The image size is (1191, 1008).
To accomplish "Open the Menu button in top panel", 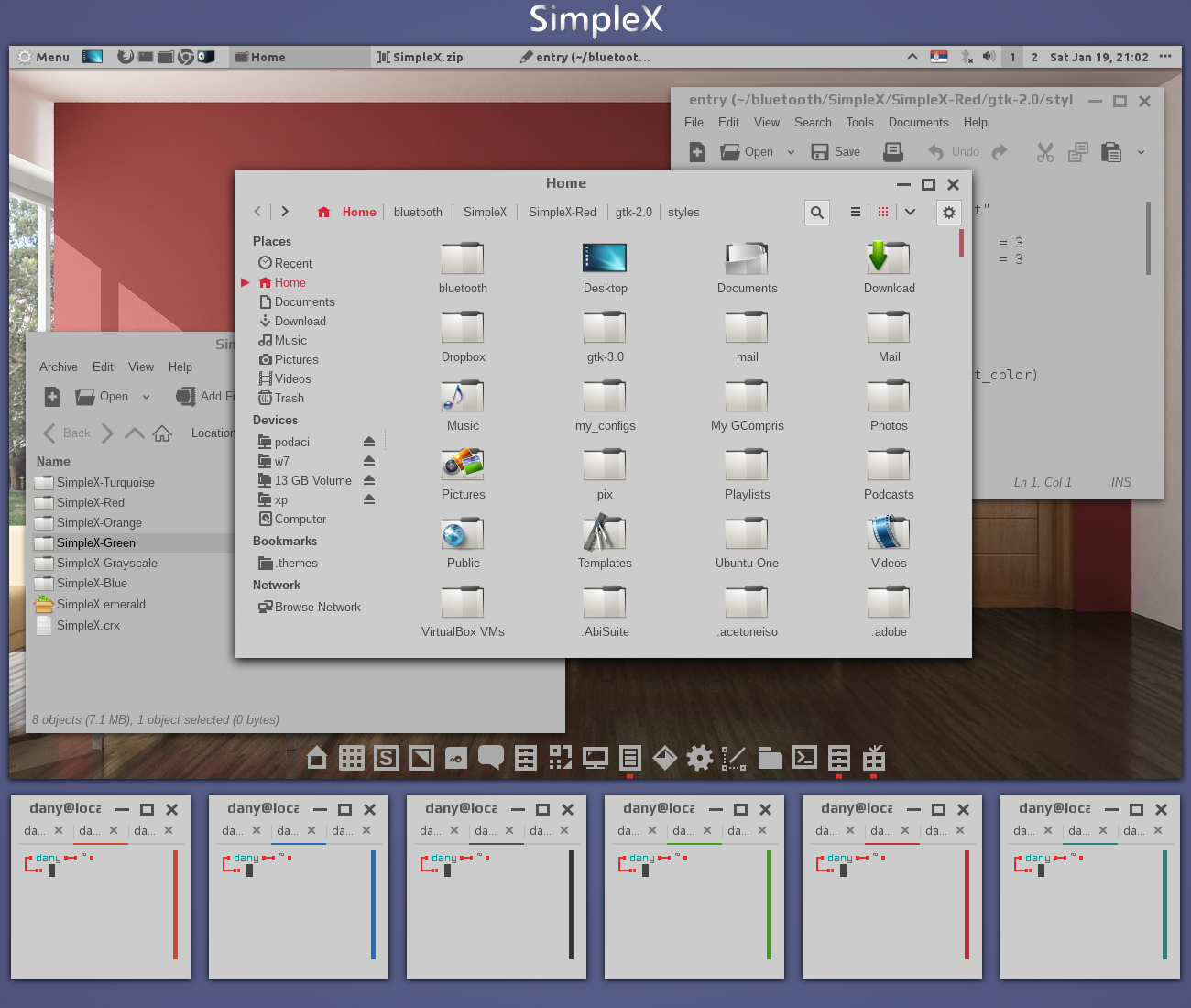I will coord(43,57).
